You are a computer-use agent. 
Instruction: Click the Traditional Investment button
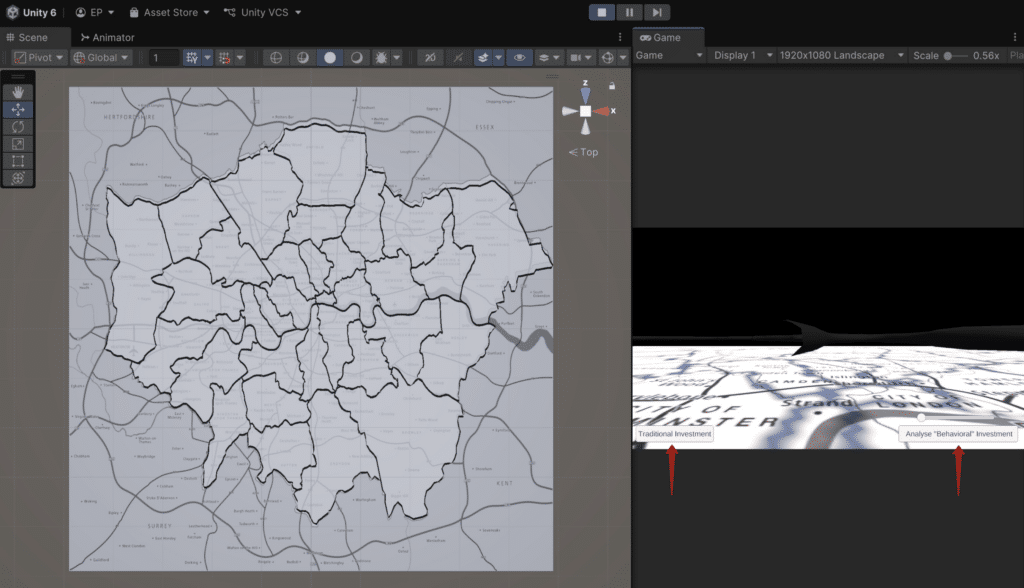click(x=674, y=434)
